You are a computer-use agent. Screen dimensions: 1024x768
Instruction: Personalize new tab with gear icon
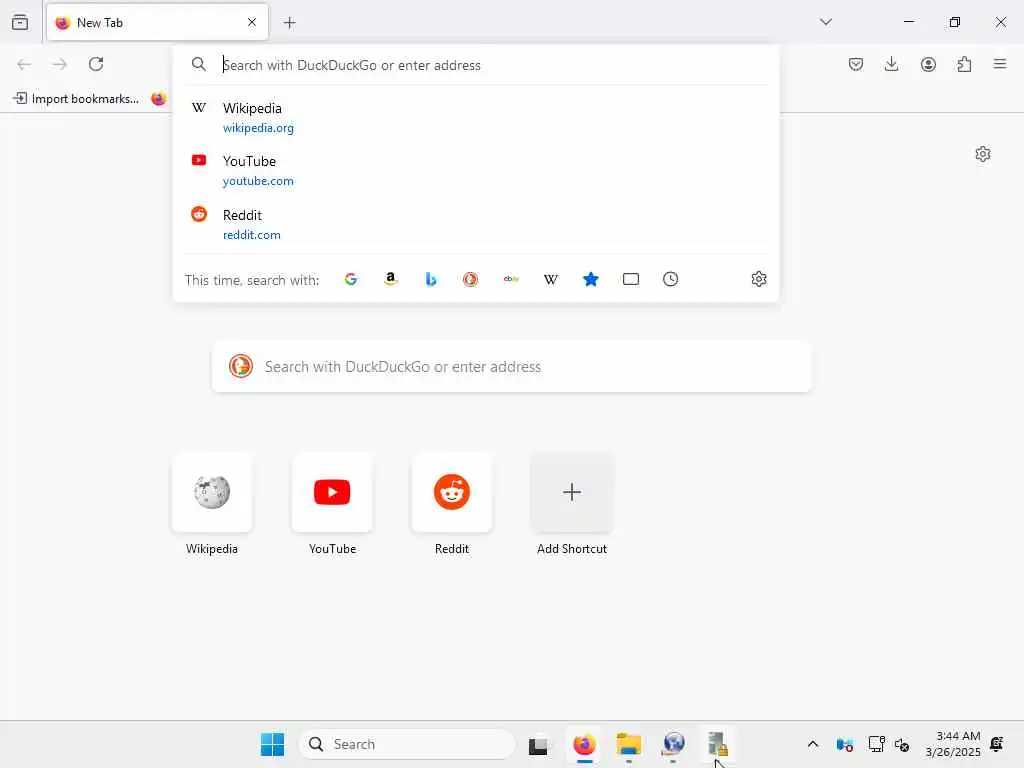(x=983, y=154)
